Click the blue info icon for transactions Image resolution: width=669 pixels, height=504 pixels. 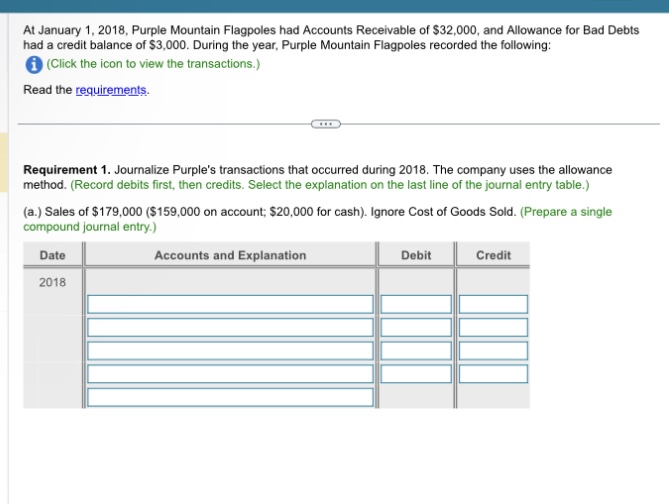pyautogui.click(x=34, y=65)
